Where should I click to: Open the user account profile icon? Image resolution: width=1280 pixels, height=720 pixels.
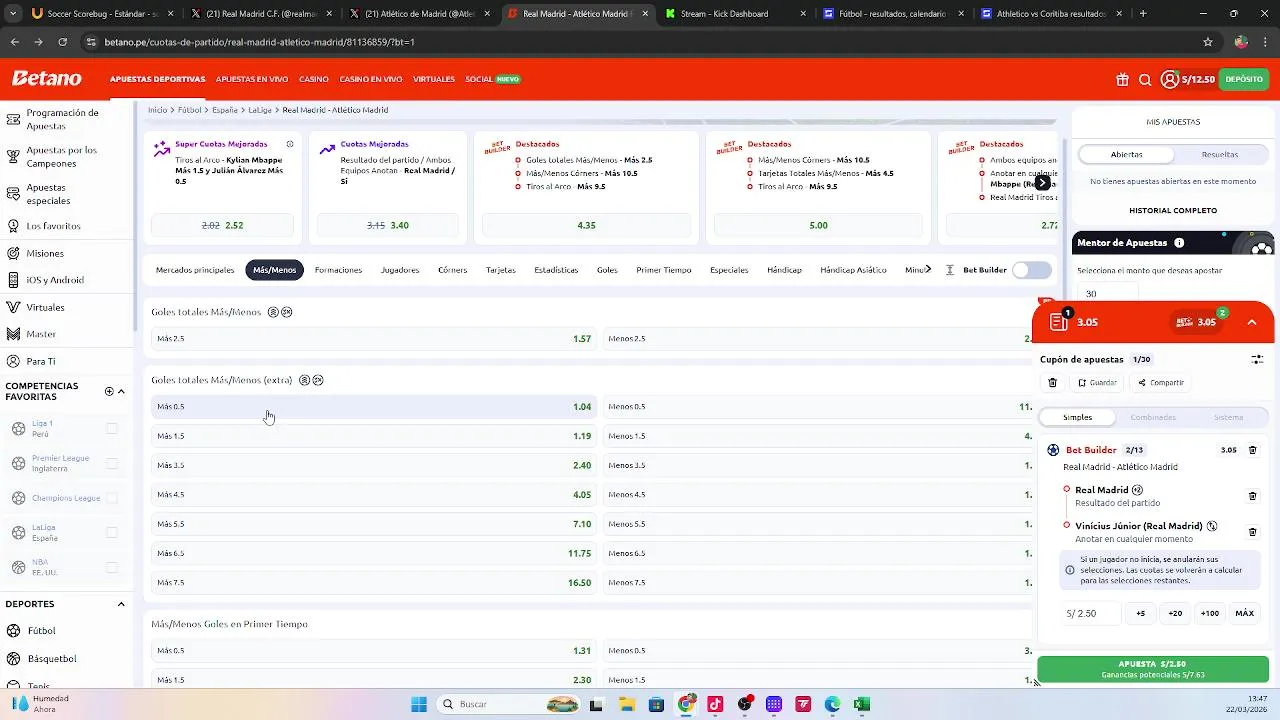point(1169,79)
